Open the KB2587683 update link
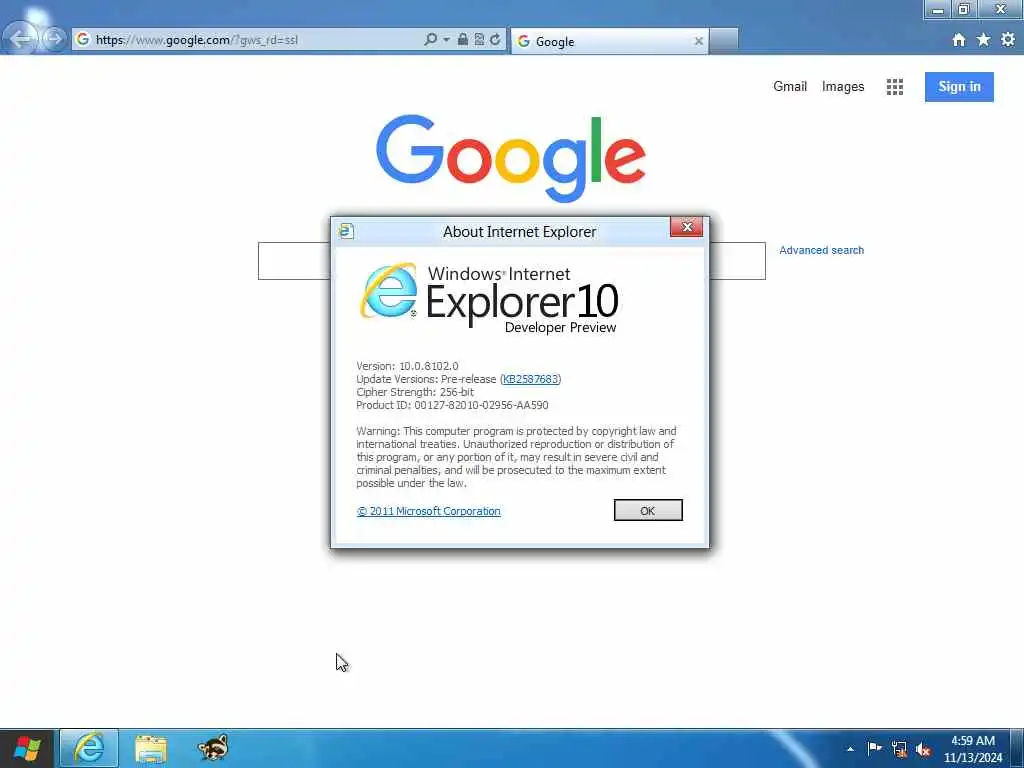This screenshot has width=1024, height=768. pos(530,379)
